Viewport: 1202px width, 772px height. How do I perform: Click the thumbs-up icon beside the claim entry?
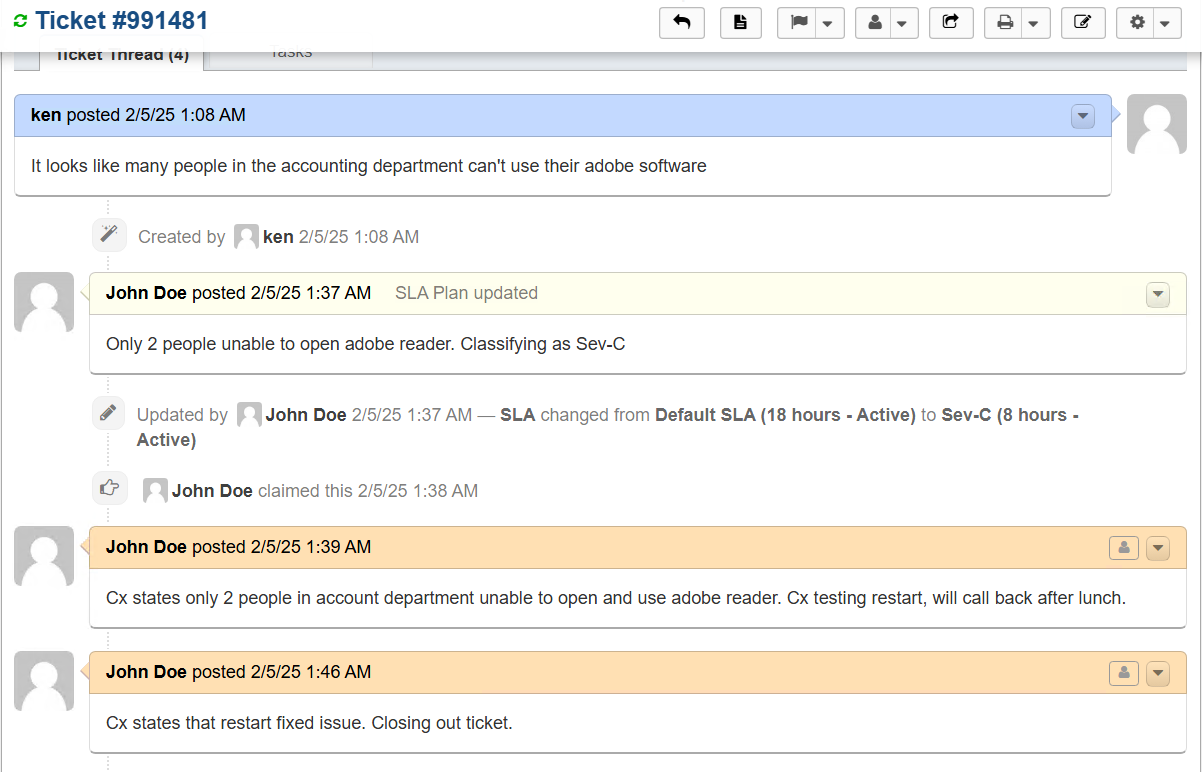click(x=110, y=487)
